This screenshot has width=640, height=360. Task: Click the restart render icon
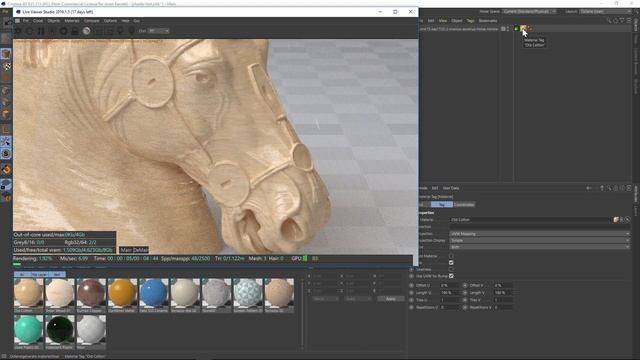pos(29,31)
